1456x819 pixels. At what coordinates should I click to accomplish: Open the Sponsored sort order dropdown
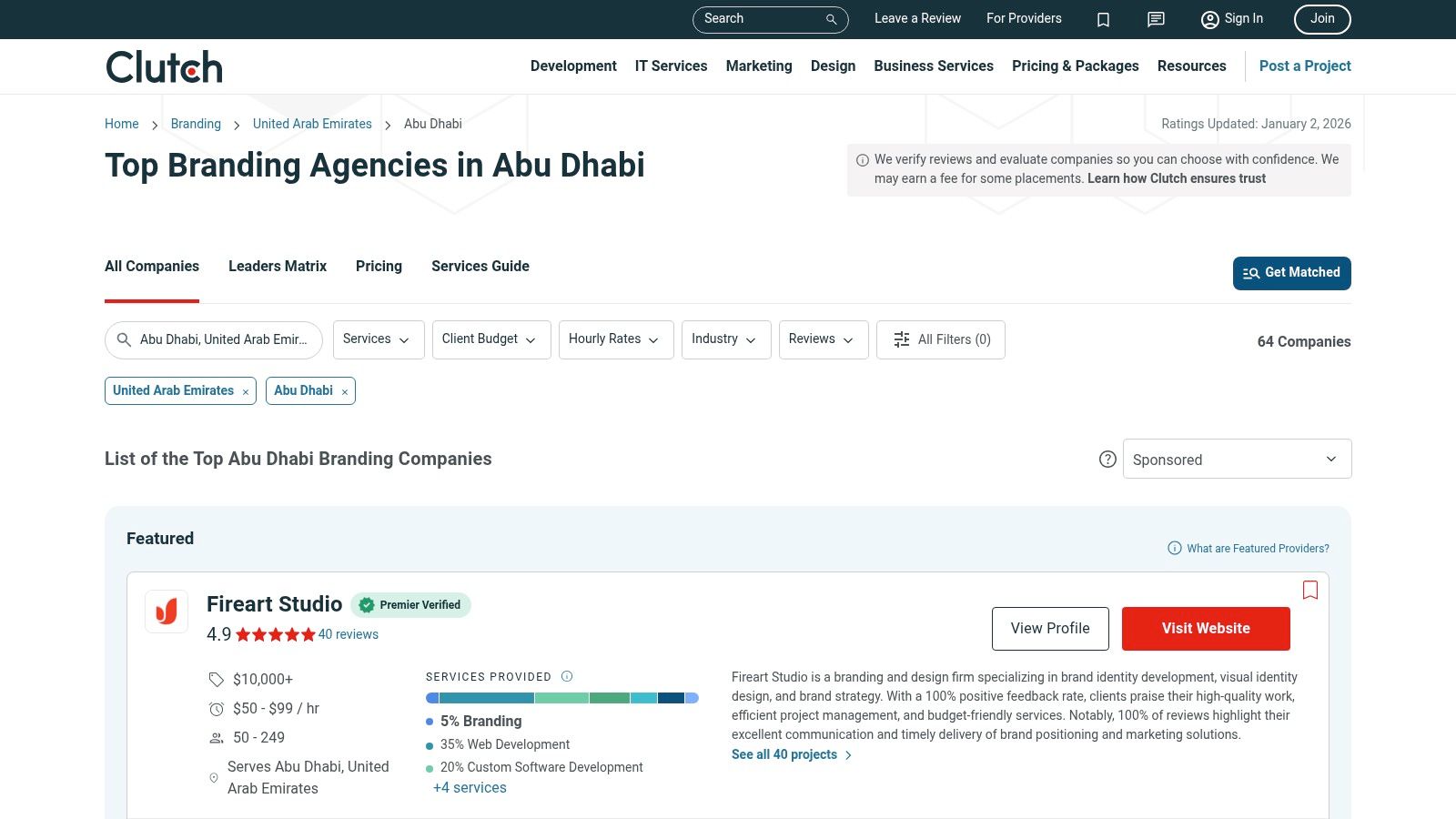[x=1237, y=459]
